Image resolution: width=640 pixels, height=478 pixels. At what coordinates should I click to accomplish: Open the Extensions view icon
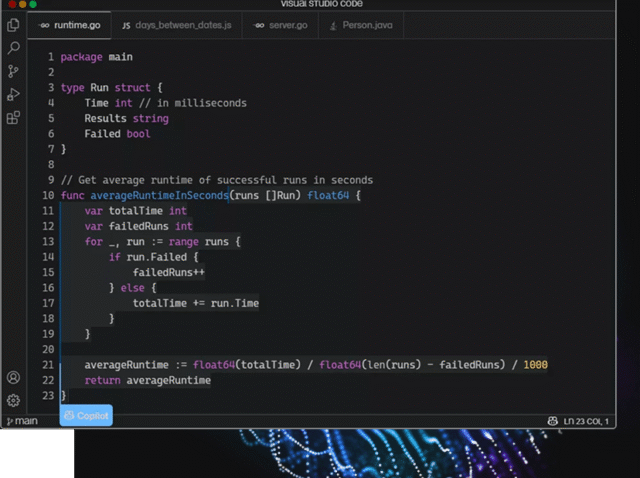click(13, 117)
